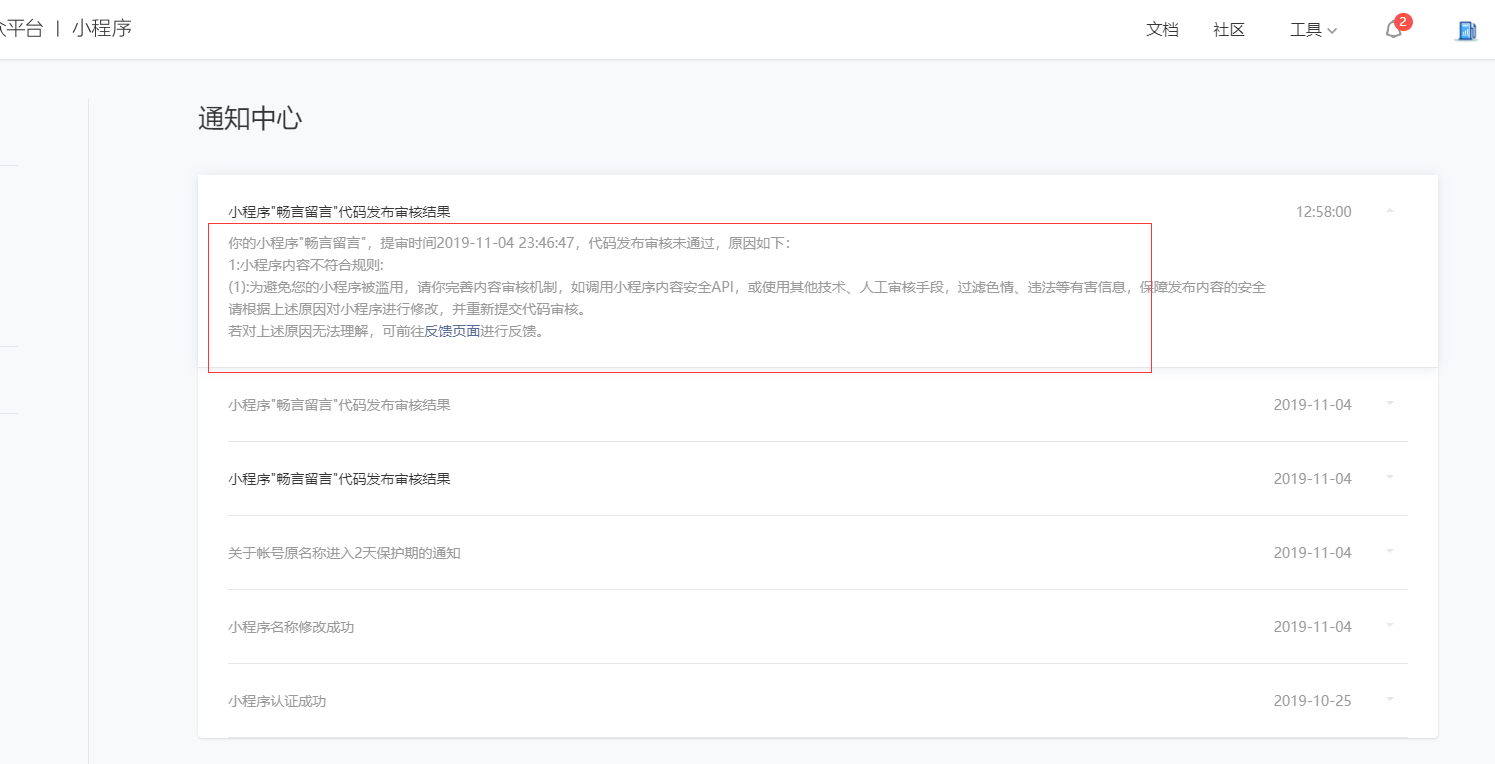Open the 文档 menu item
Image resolution: width=1495 pixels, height=764 pixels.
[x=1162, y=30]
